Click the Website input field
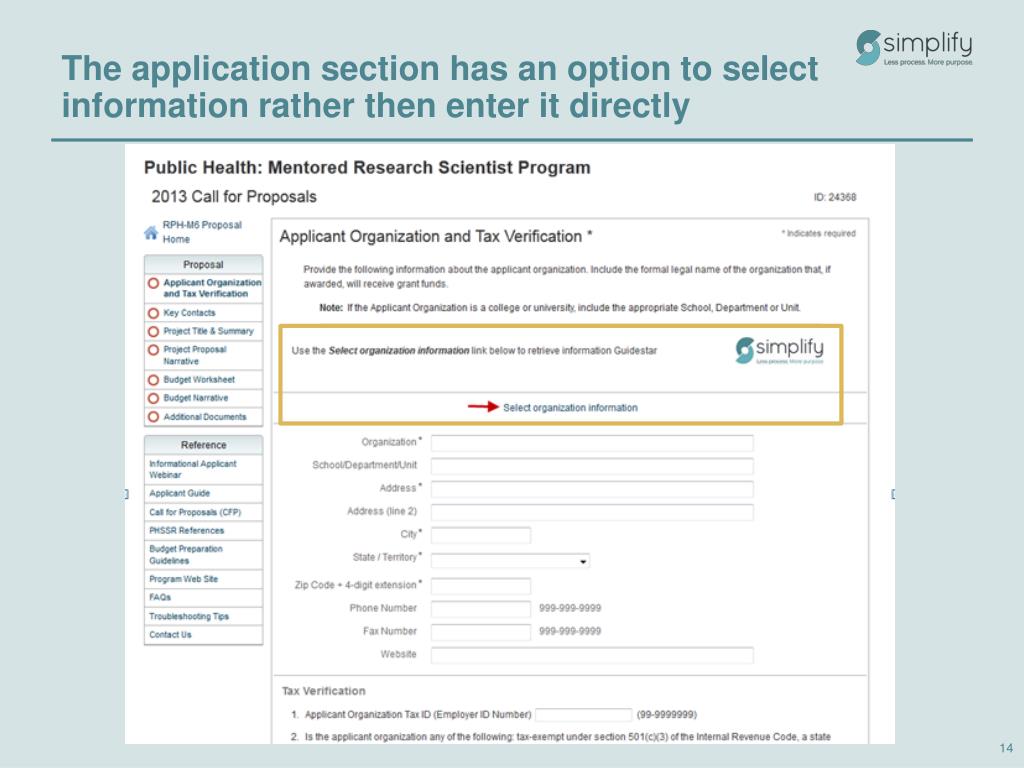1024x768 pixels. pos(592,655)
